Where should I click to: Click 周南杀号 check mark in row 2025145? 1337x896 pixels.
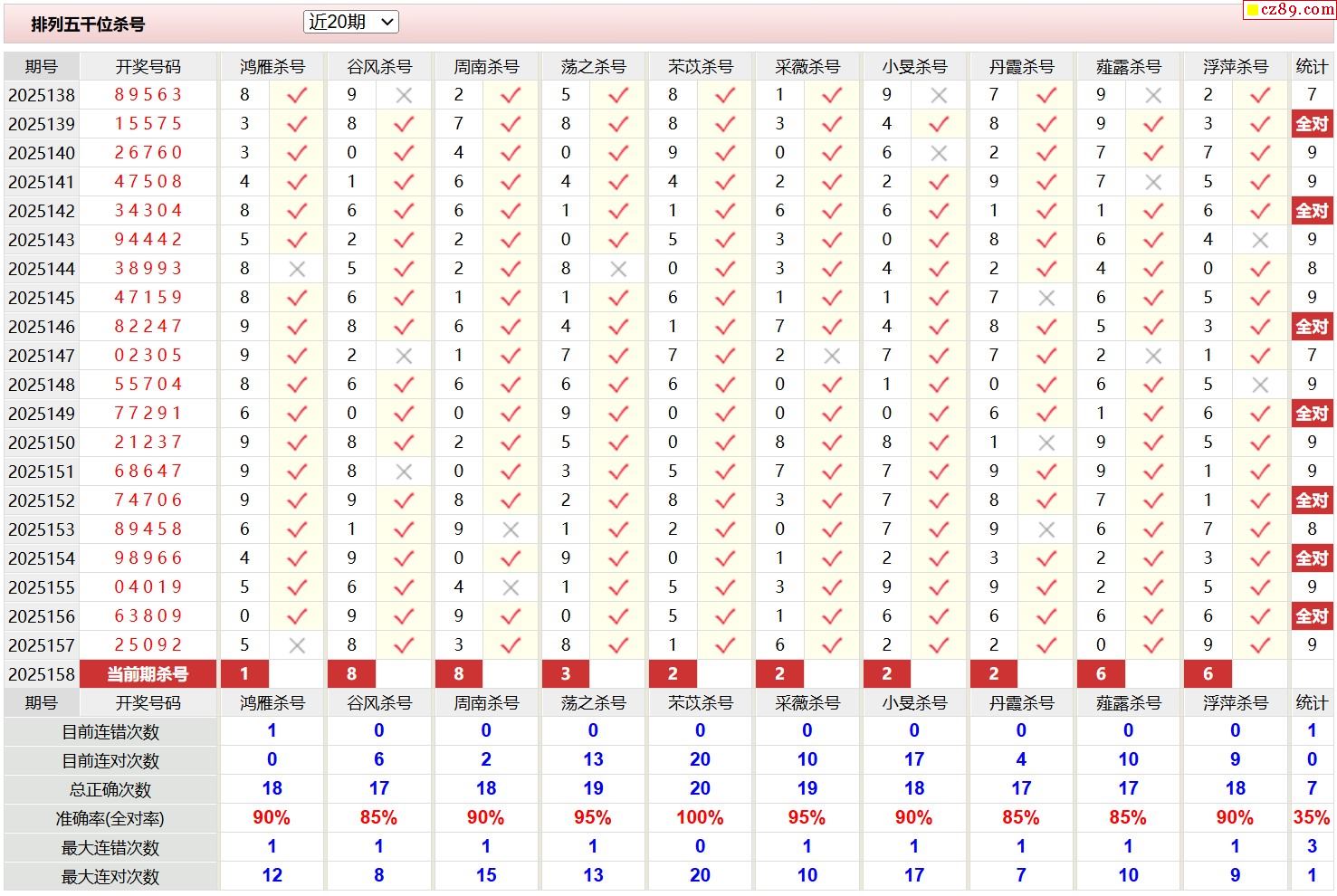(511, 298)
